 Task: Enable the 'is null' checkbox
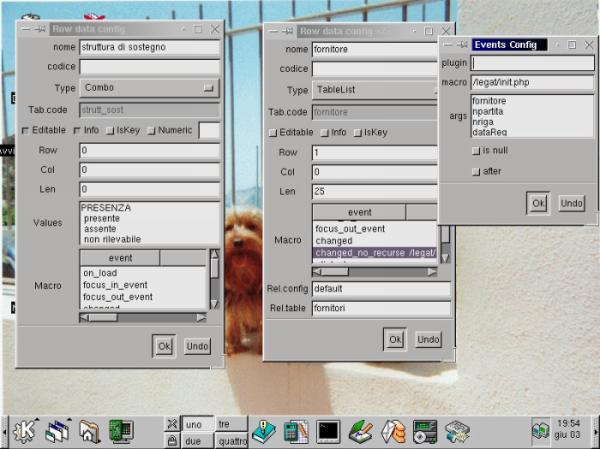pyautogui.click(x=476, y=150)
